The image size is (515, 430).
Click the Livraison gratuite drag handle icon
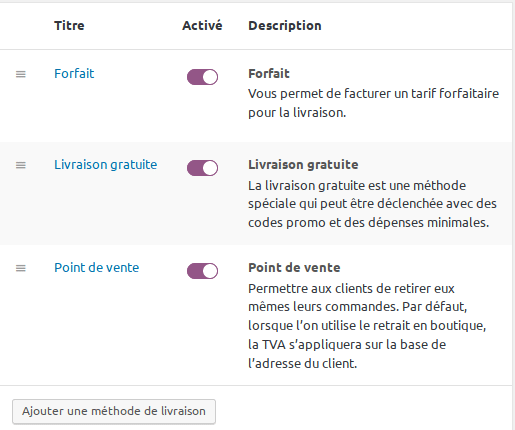[21, 165]
